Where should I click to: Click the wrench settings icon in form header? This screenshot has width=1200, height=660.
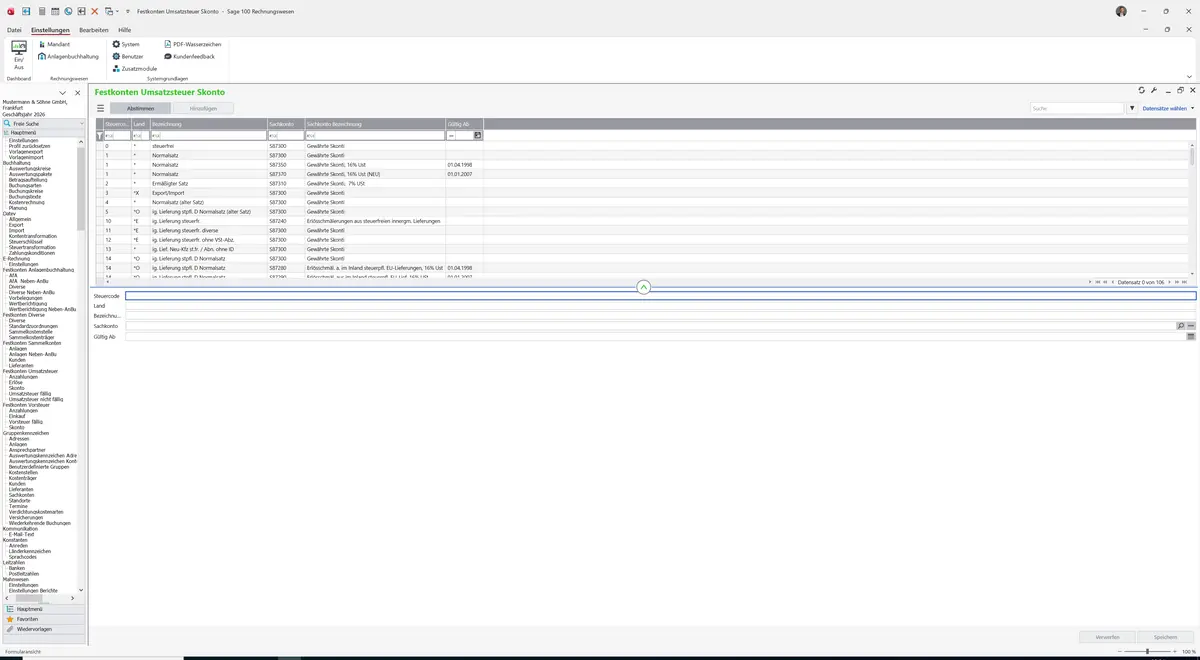[1154, 91]
